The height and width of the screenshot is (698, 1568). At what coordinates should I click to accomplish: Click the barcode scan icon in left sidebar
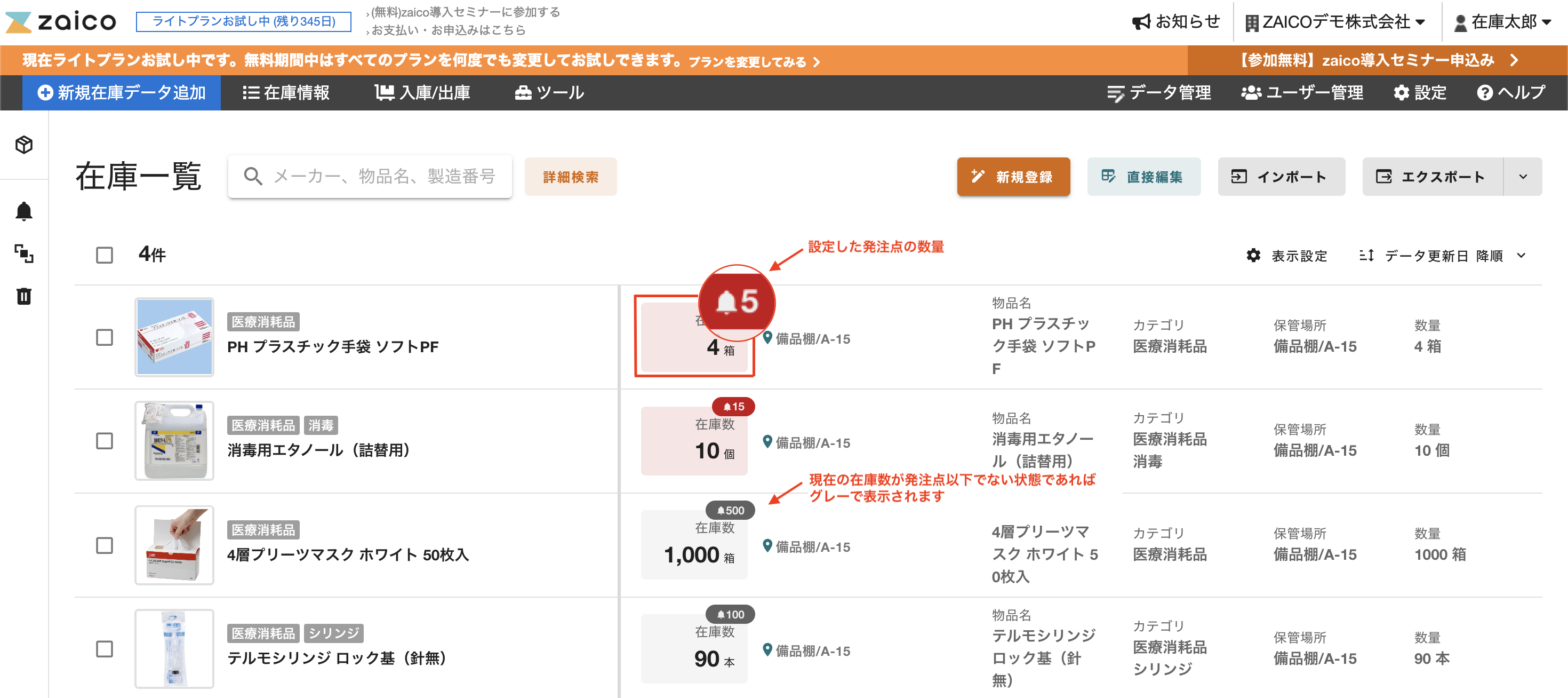pyautogui.click(x=26, y=255)
